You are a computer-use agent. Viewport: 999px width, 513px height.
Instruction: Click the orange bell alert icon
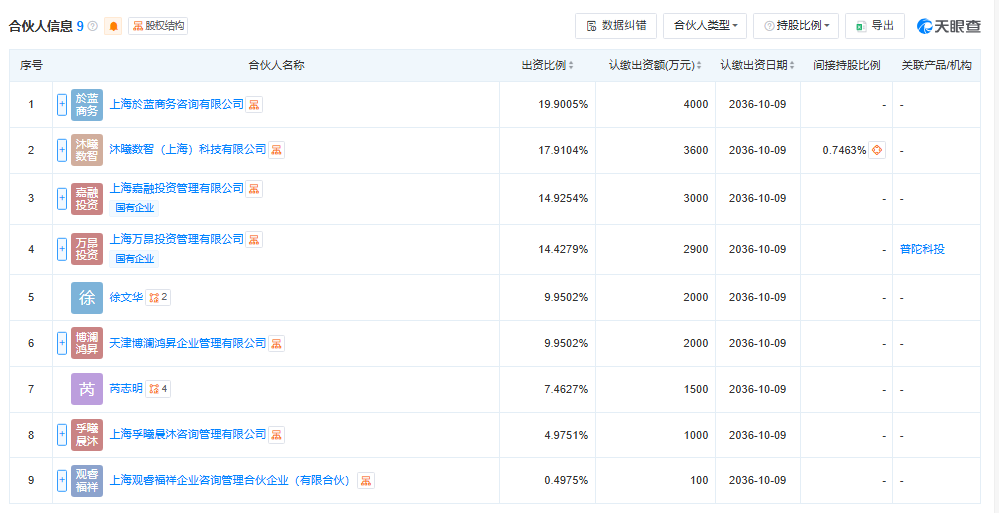[113, 26]
